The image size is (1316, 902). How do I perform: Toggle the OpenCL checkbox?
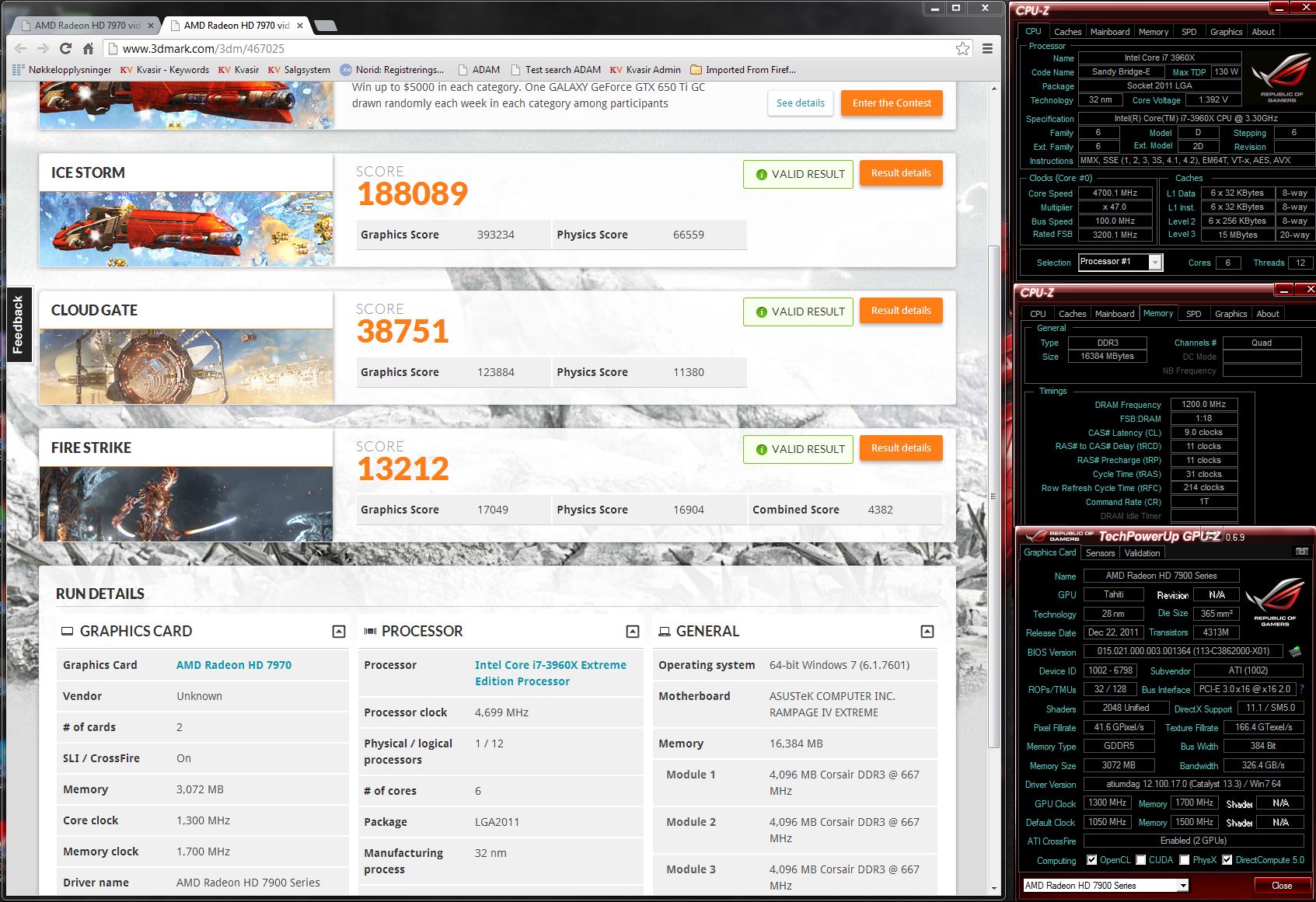click(x=1091, y=860)
